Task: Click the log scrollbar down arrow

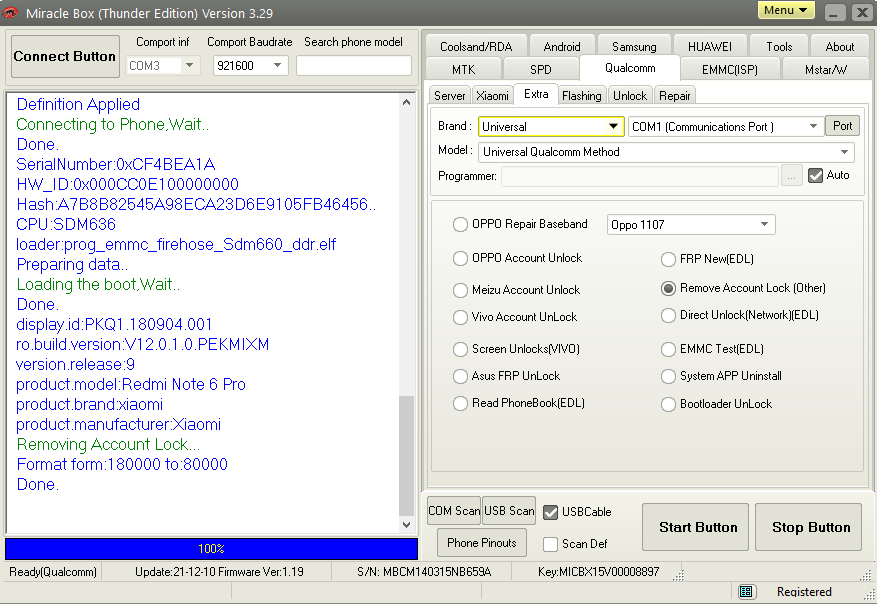Action: pyautogui.click(x=407, y=525)
